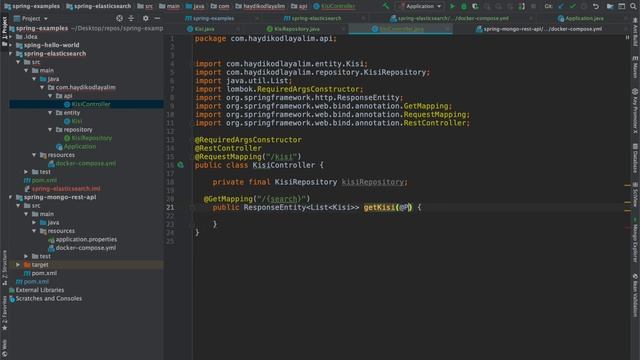Screen dimensions: 640x360
Task: Expand the sping-hello-world module
Action: point(11,45)
